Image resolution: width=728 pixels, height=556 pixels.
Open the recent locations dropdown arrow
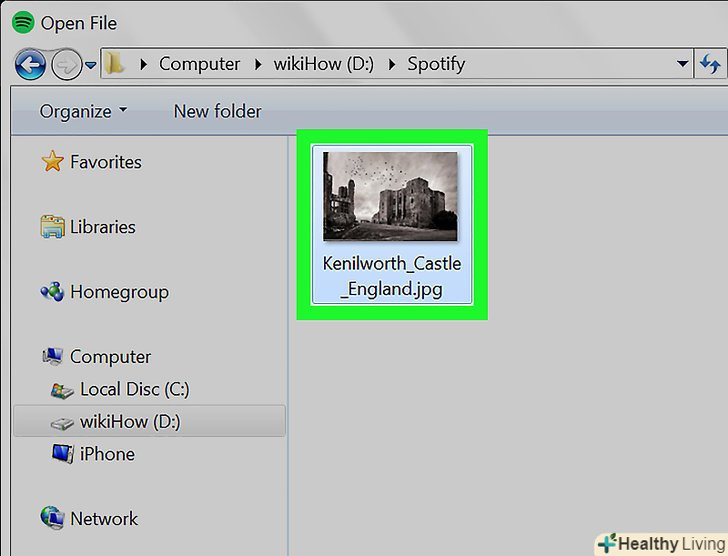tap(91, 65)
